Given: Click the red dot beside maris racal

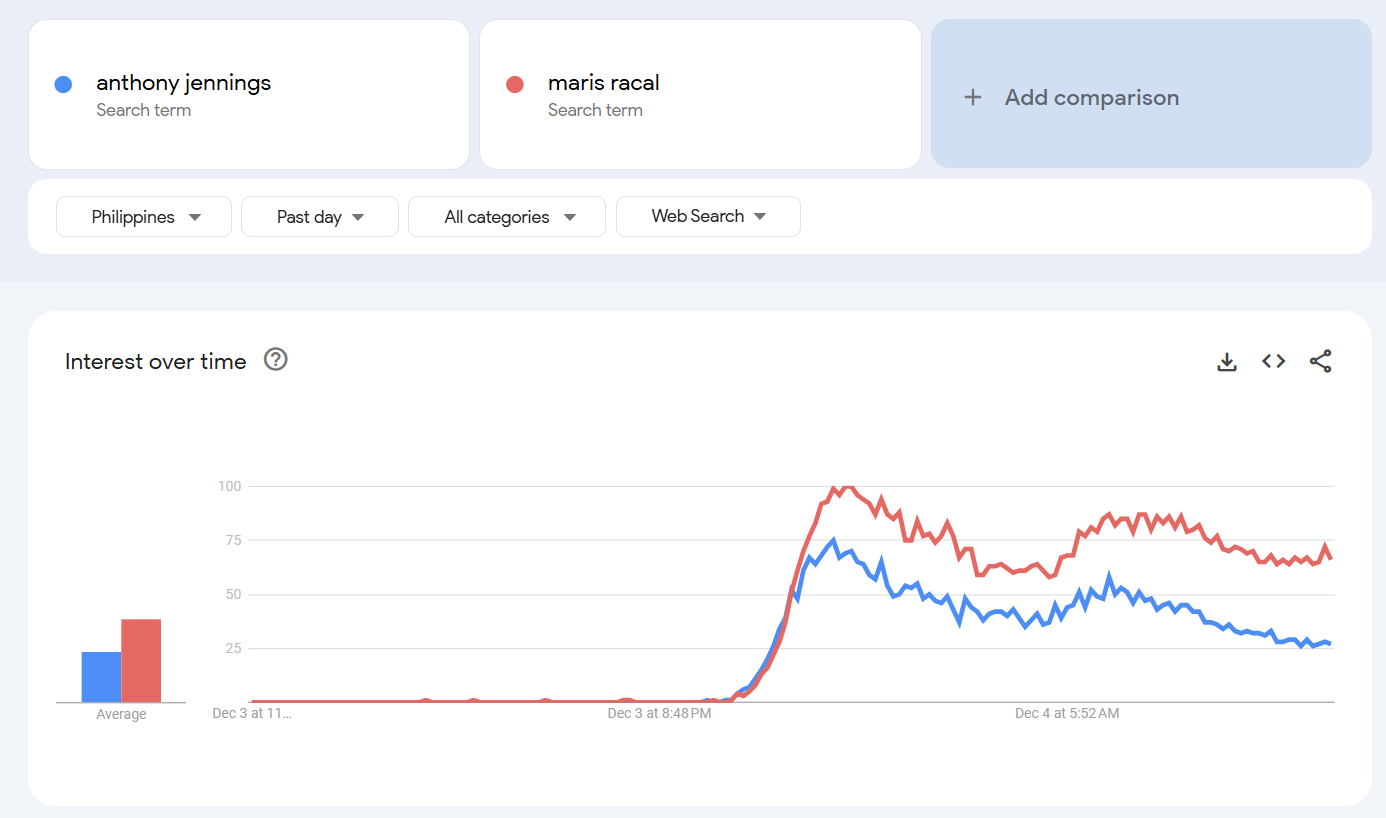Looking at the screenshot, I should tap(515, 84).
